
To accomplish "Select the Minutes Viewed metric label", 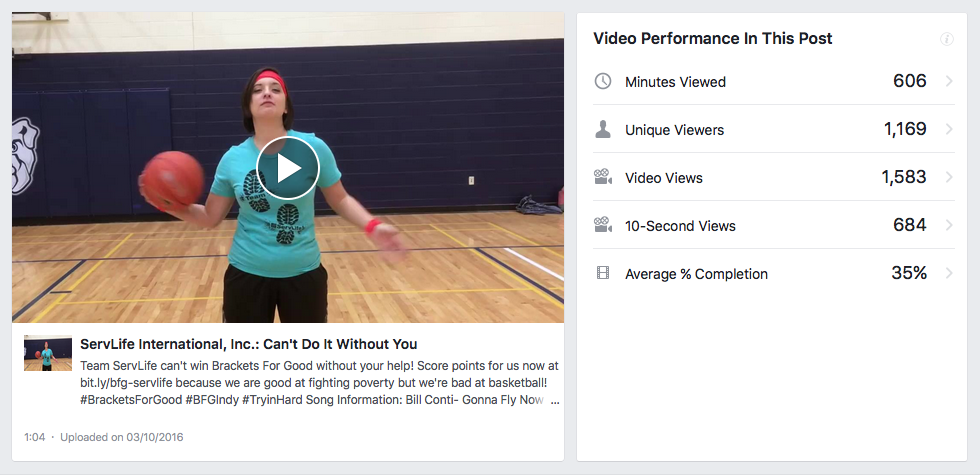I will [x=675, y=82].
